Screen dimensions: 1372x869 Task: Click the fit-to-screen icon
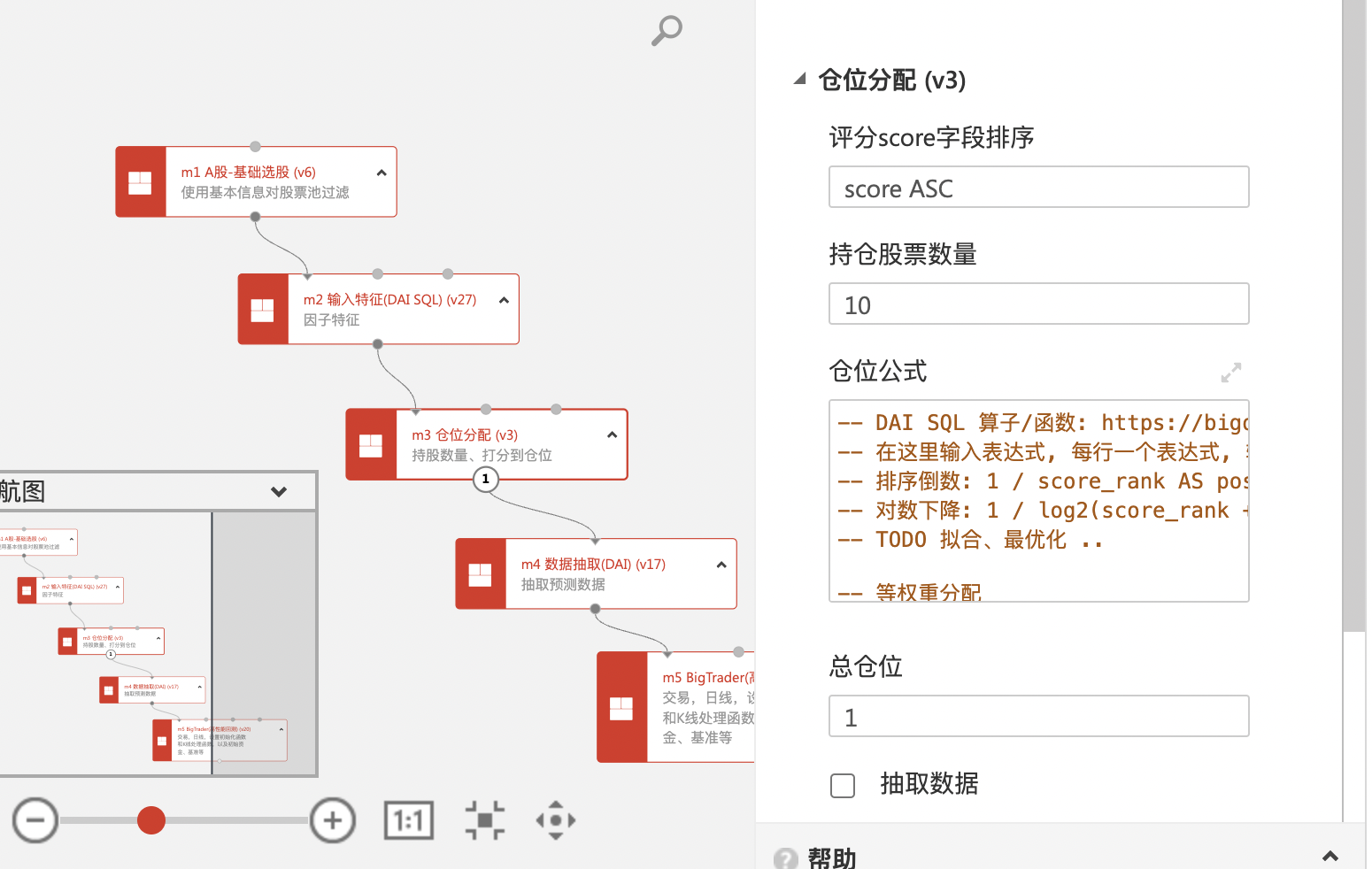[485, 820]
